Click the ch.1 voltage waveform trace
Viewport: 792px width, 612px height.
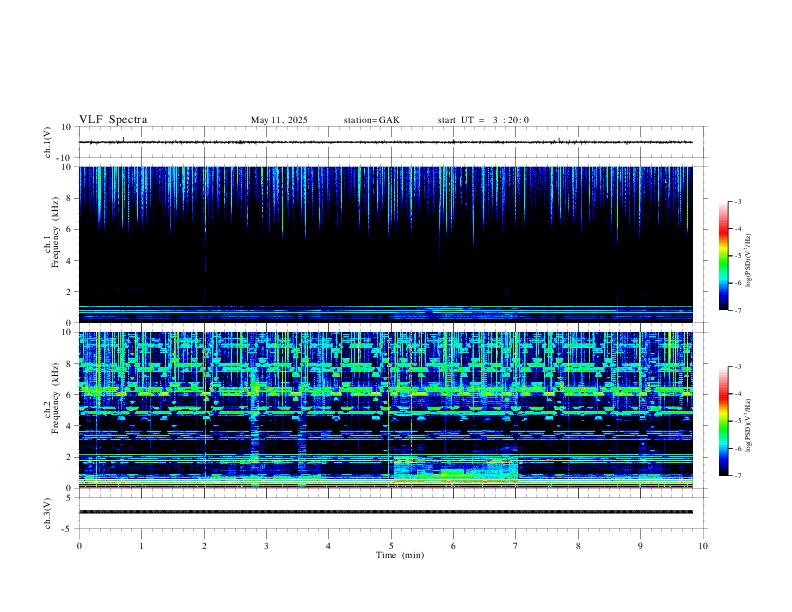pos(385,142)
